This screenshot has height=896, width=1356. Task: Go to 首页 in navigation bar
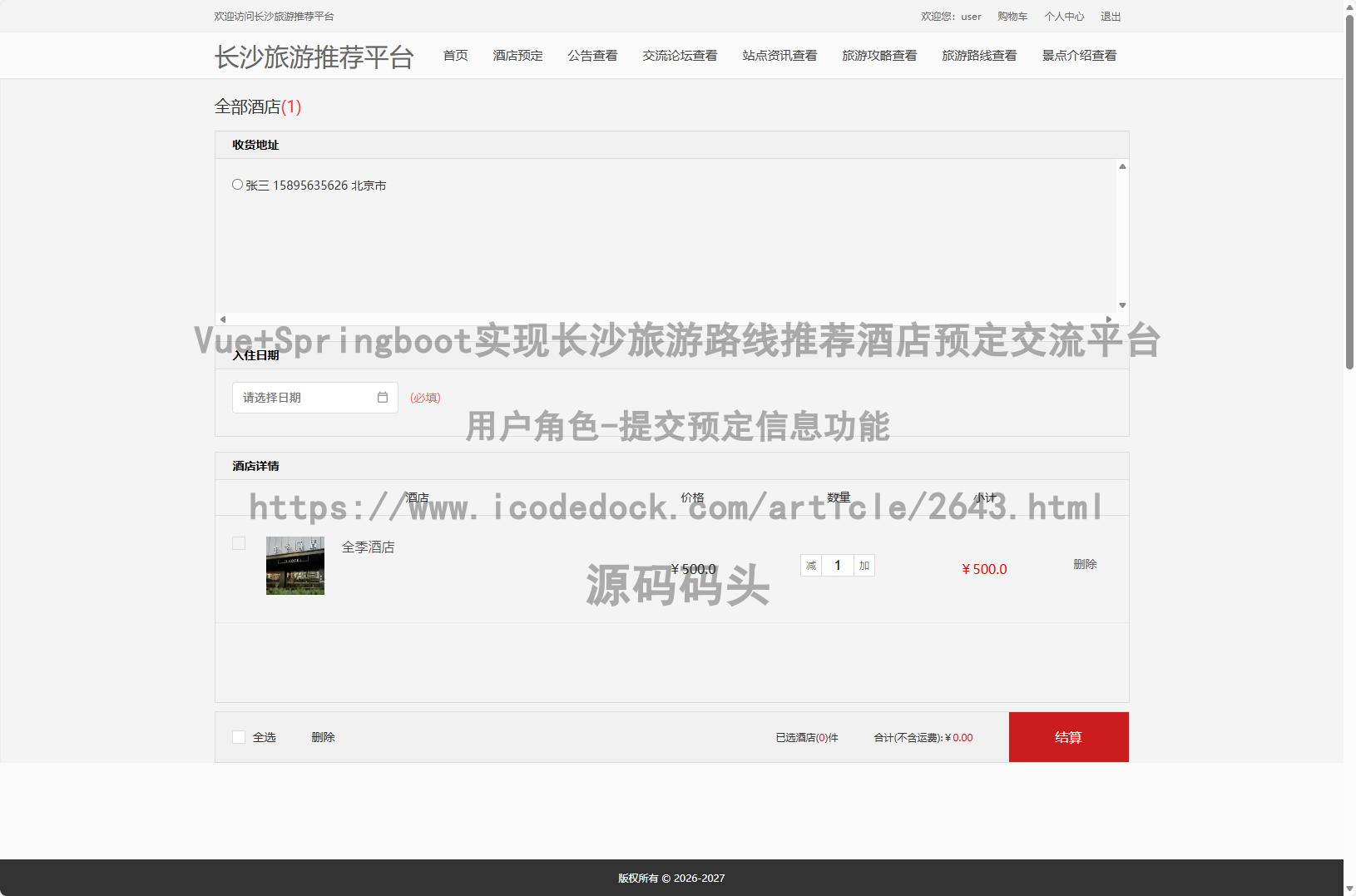[455, 56]
